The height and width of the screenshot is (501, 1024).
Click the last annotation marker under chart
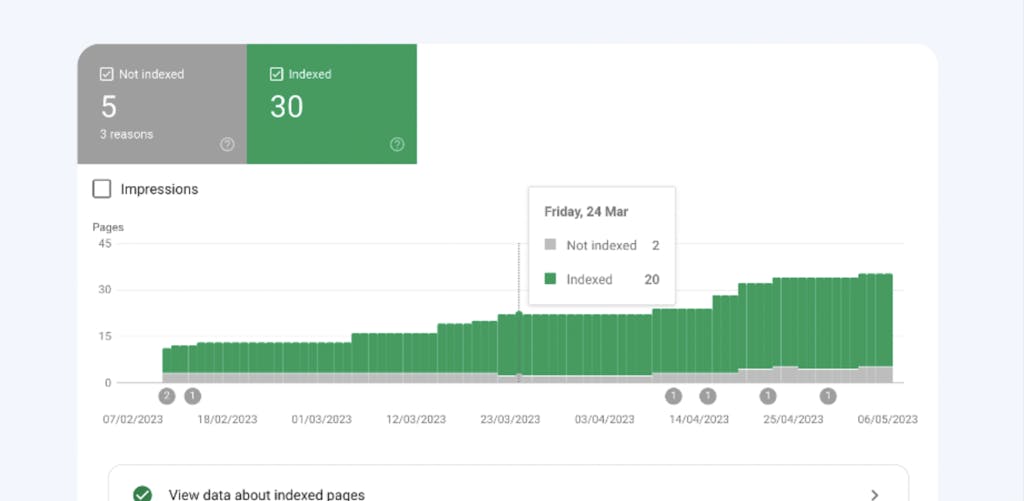pyautogui.click(x=828, y=396)
